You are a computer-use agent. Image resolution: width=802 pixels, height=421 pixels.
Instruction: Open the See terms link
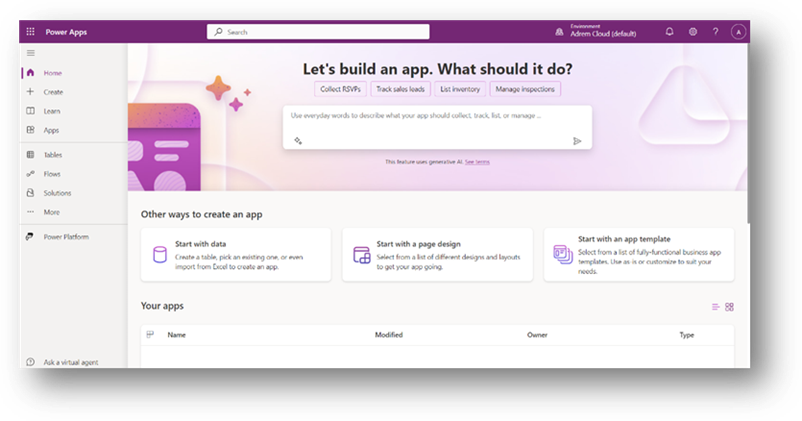point(477,162)
